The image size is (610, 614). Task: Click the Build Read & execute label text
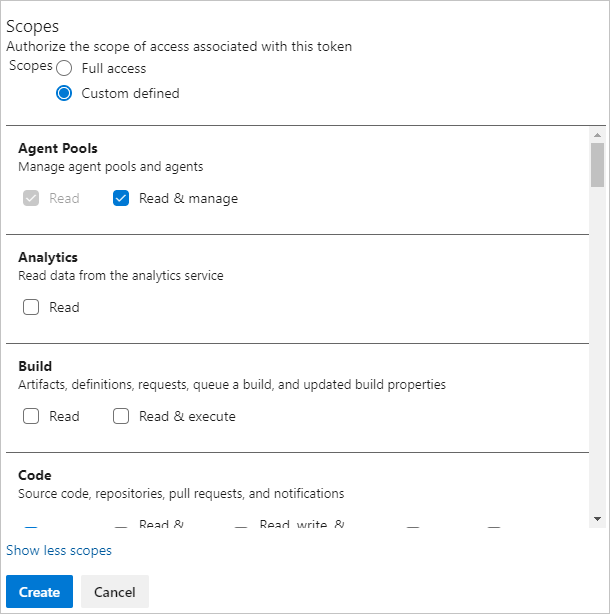click(x=187, y=416)
